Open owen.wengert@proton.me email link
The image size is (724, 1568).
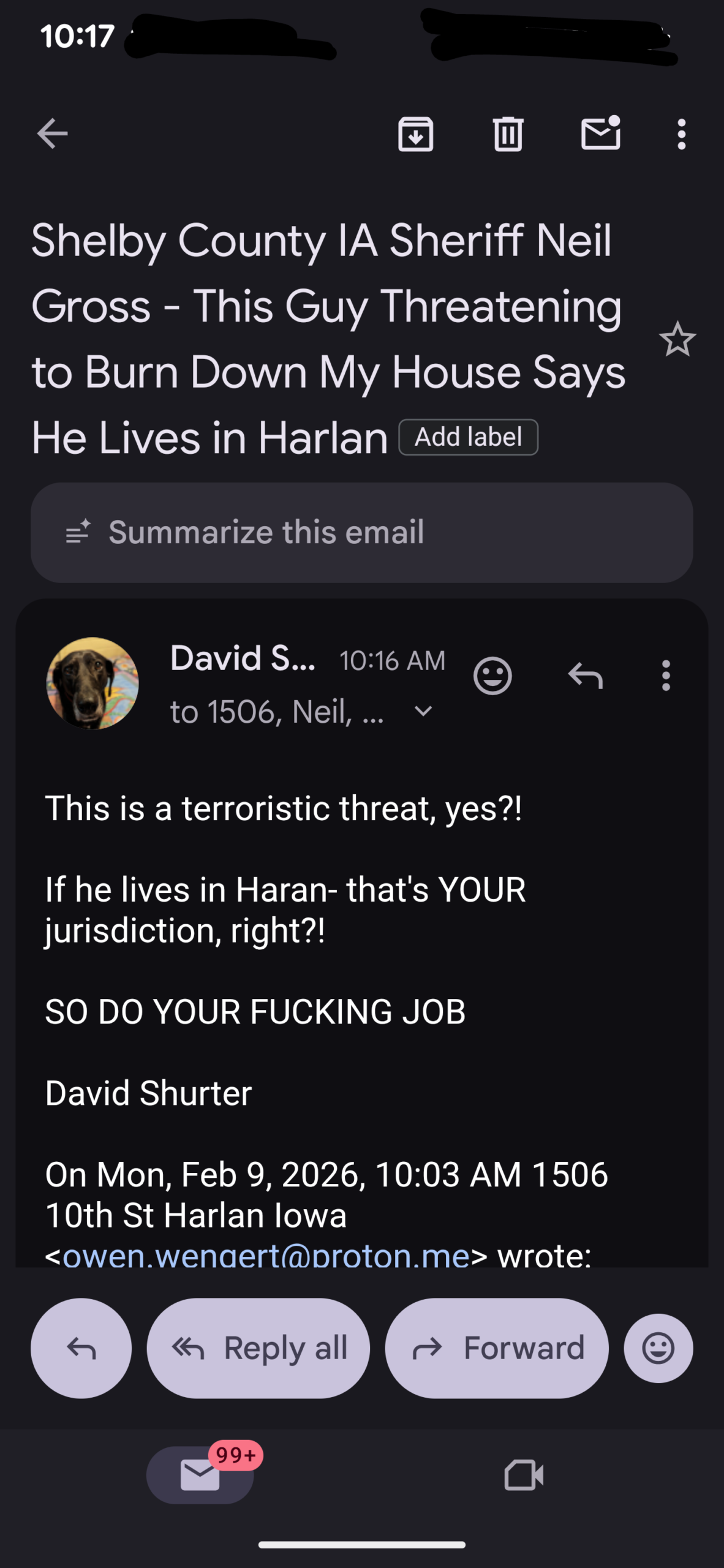click(266, 1256)
